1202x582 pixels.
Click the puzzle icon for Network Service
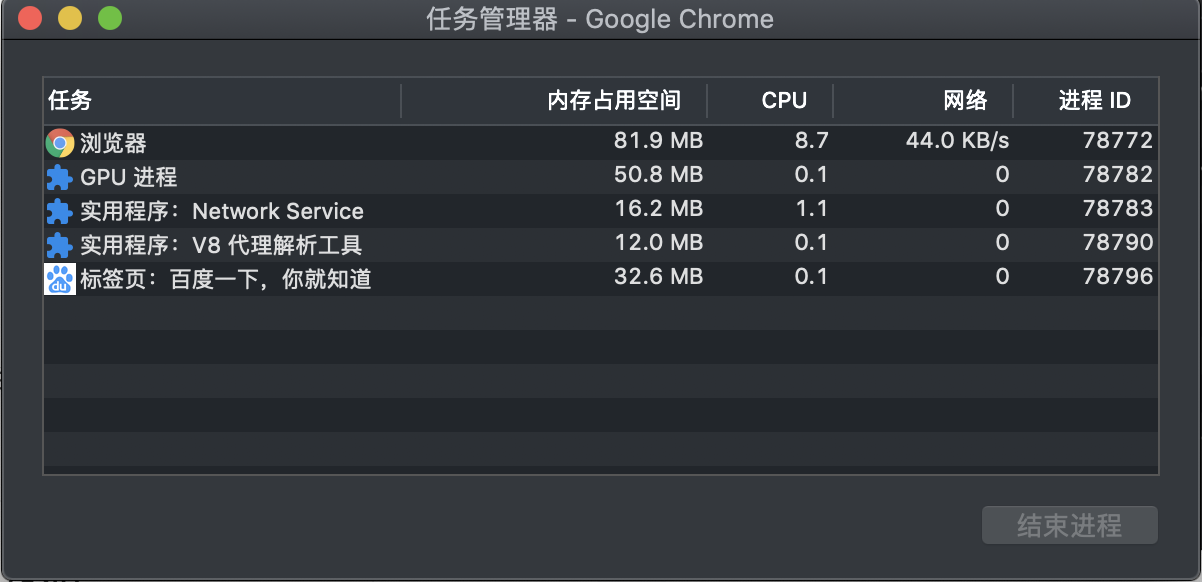[x=60, y=212]
